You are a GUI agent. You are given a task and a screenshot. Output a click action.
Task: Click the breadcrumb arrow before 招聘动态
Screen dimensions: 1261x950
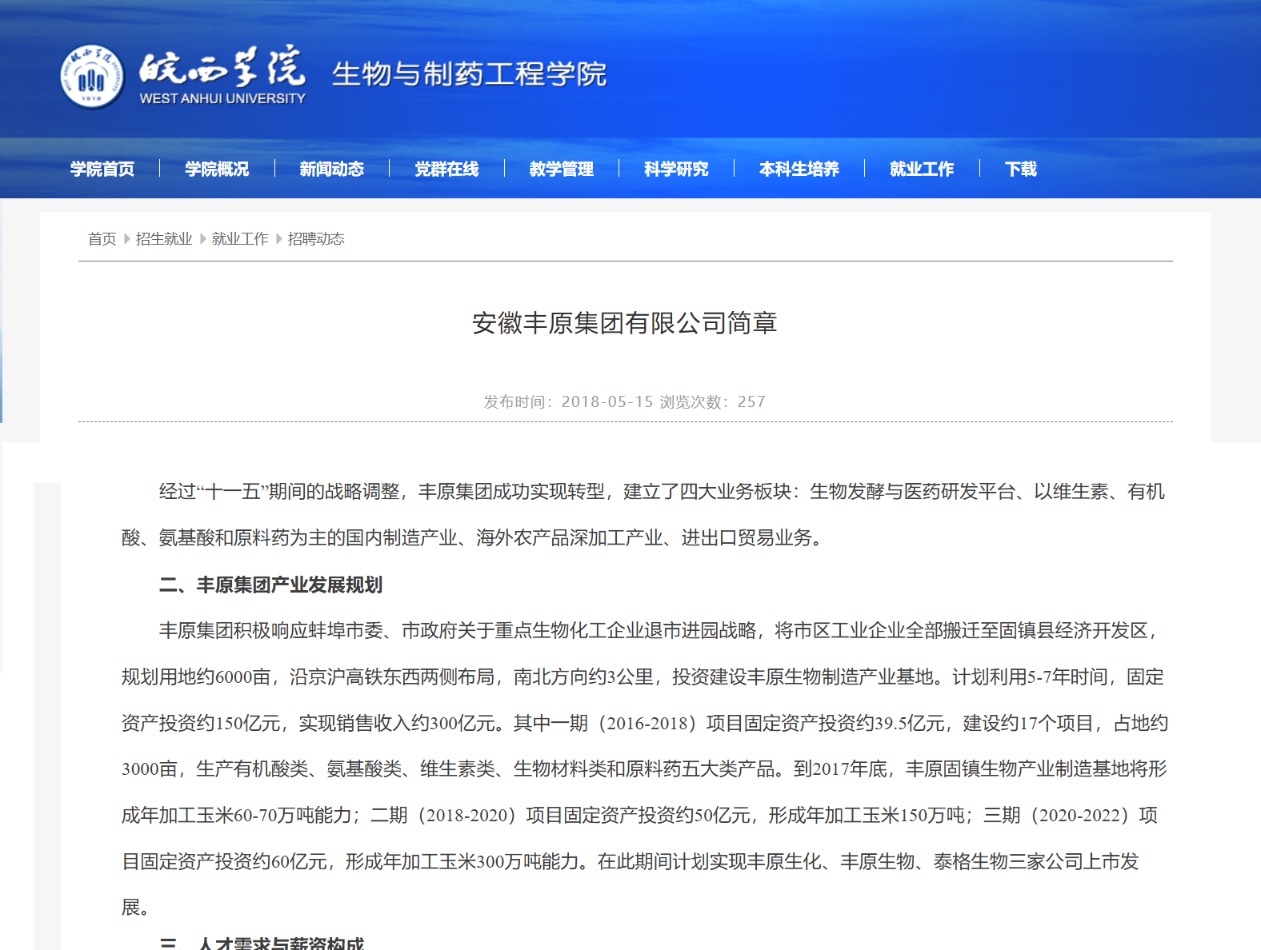click(x=279, y=239)
